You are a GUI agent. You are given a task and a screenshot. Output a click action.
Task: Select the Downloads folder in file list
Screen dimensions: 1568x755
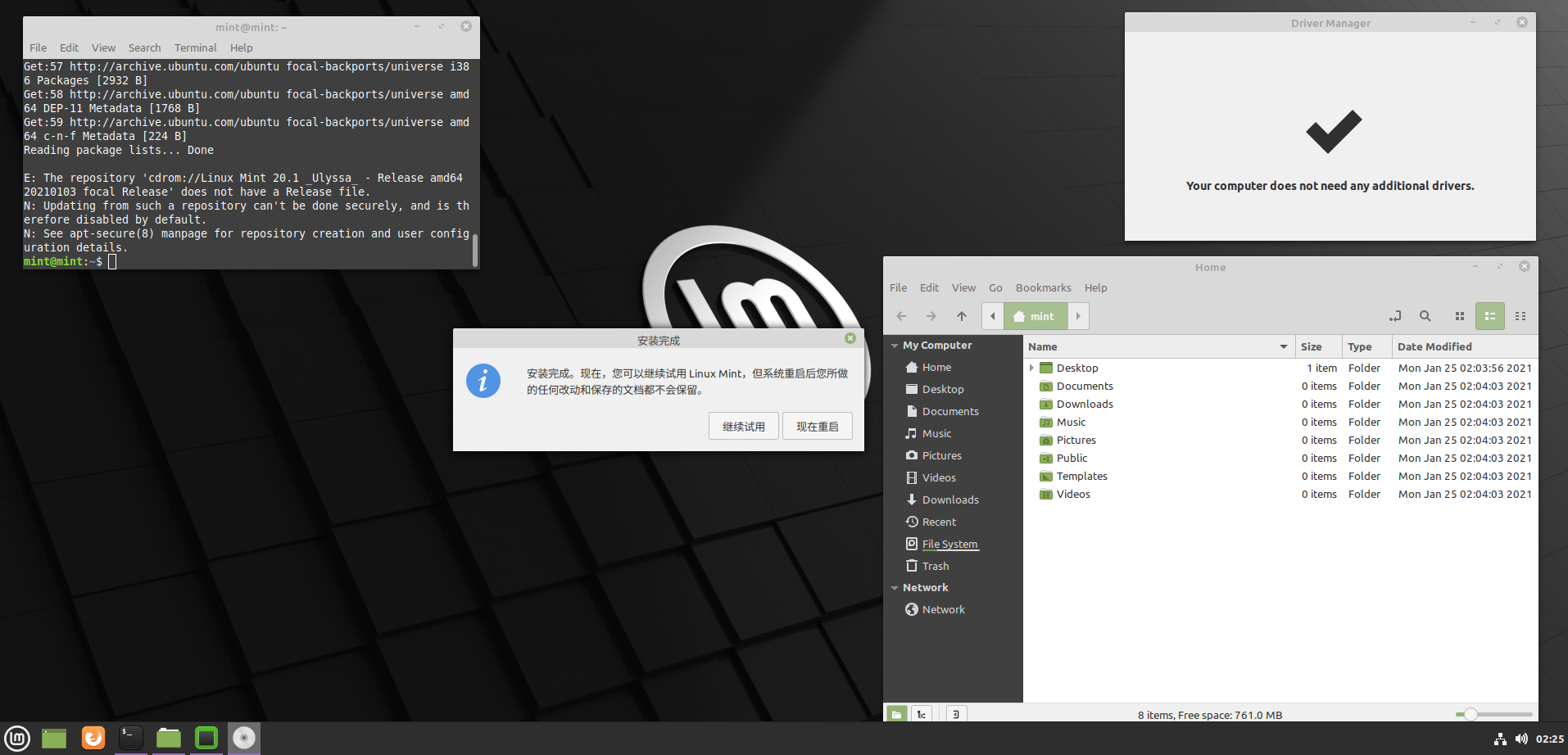point(1280,404)
